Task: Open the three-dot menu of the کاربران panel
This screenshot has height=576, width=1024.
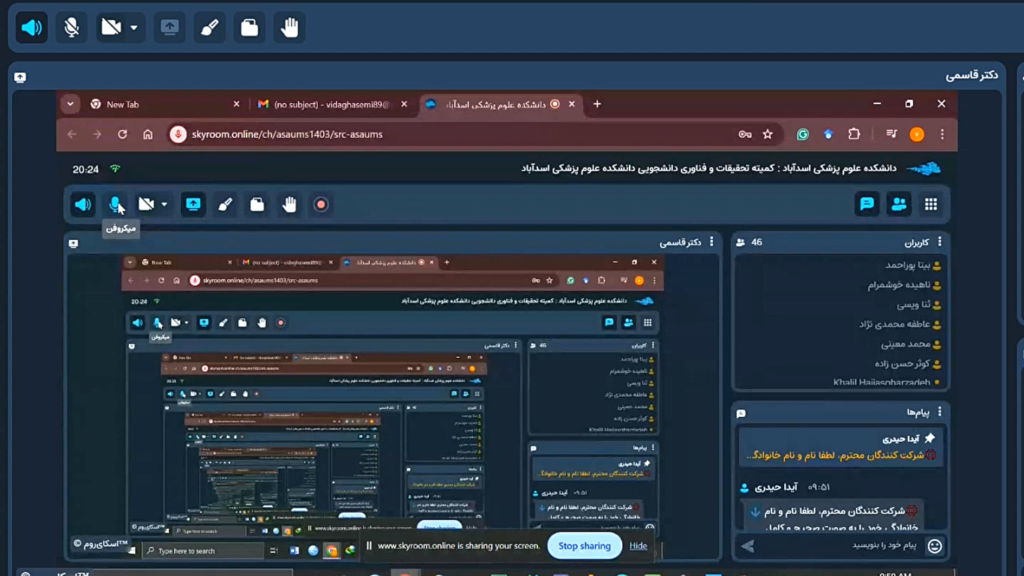Action: coord(939,242)
